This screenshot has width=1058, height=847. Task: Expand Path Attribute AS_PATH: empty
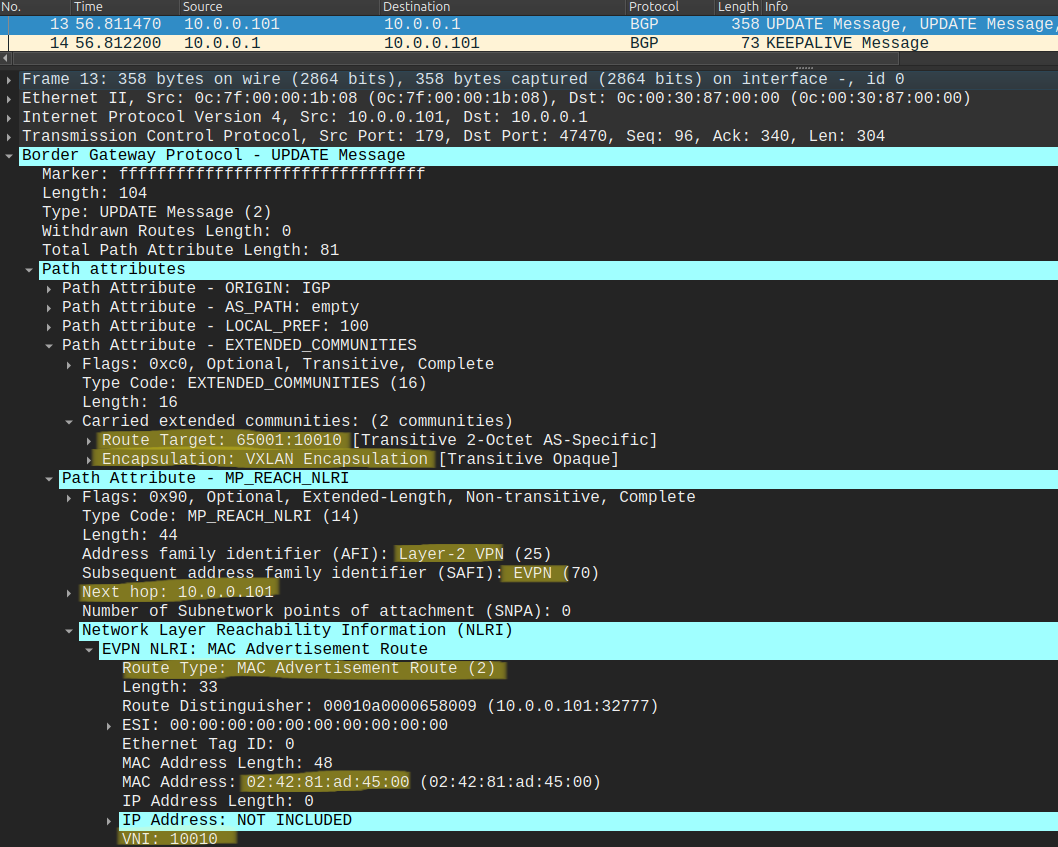pos(49,308)
